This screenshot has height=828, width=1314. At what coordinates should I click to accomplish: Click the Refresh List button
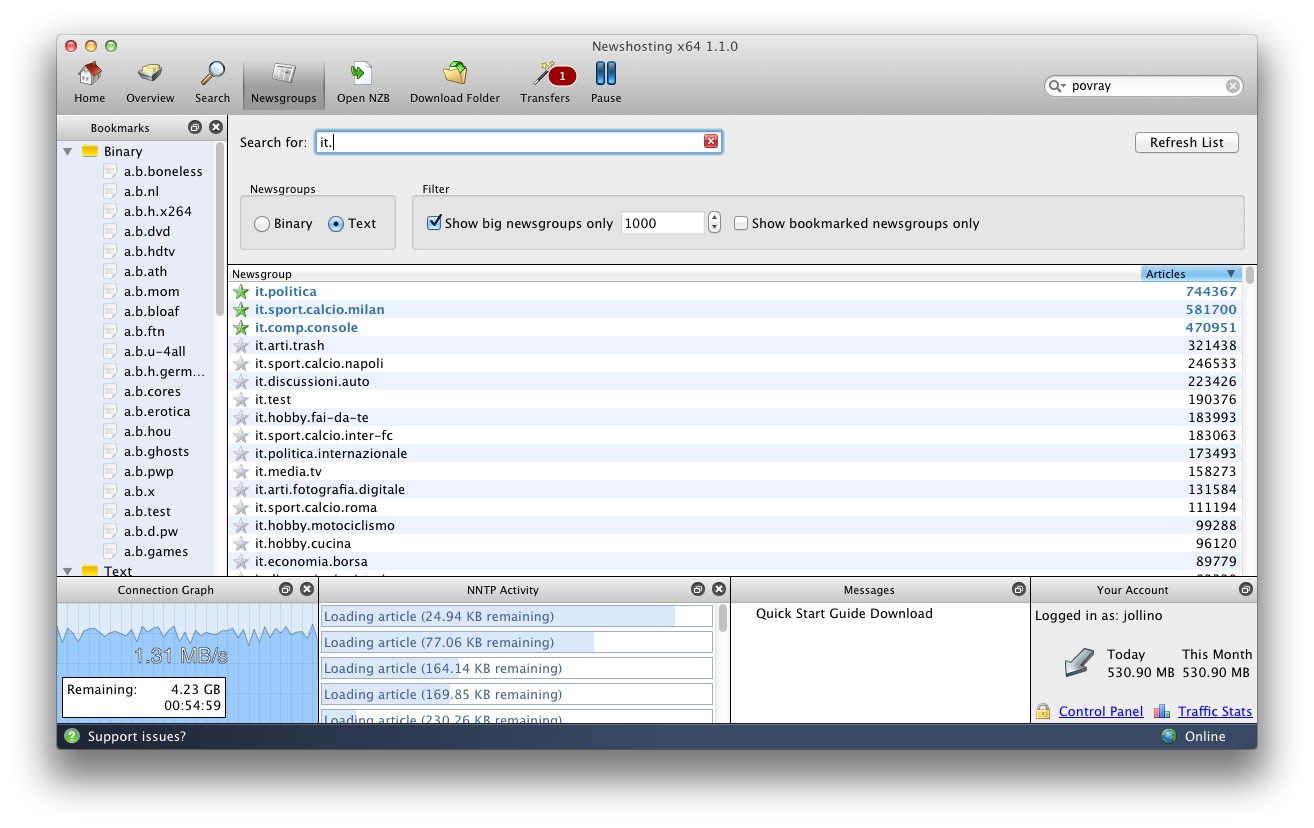(1187, 142)
